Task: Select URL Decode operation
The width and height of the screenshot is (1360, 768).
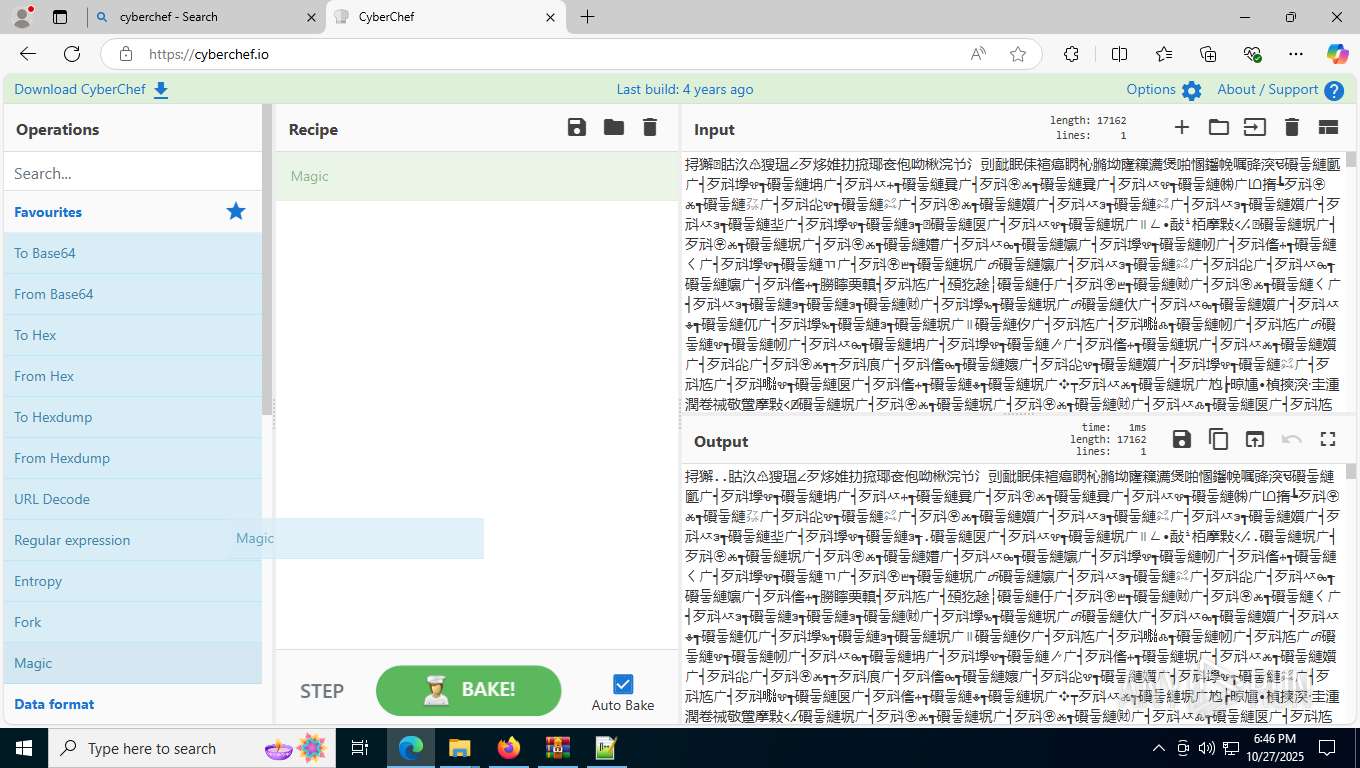Action: 133,499
